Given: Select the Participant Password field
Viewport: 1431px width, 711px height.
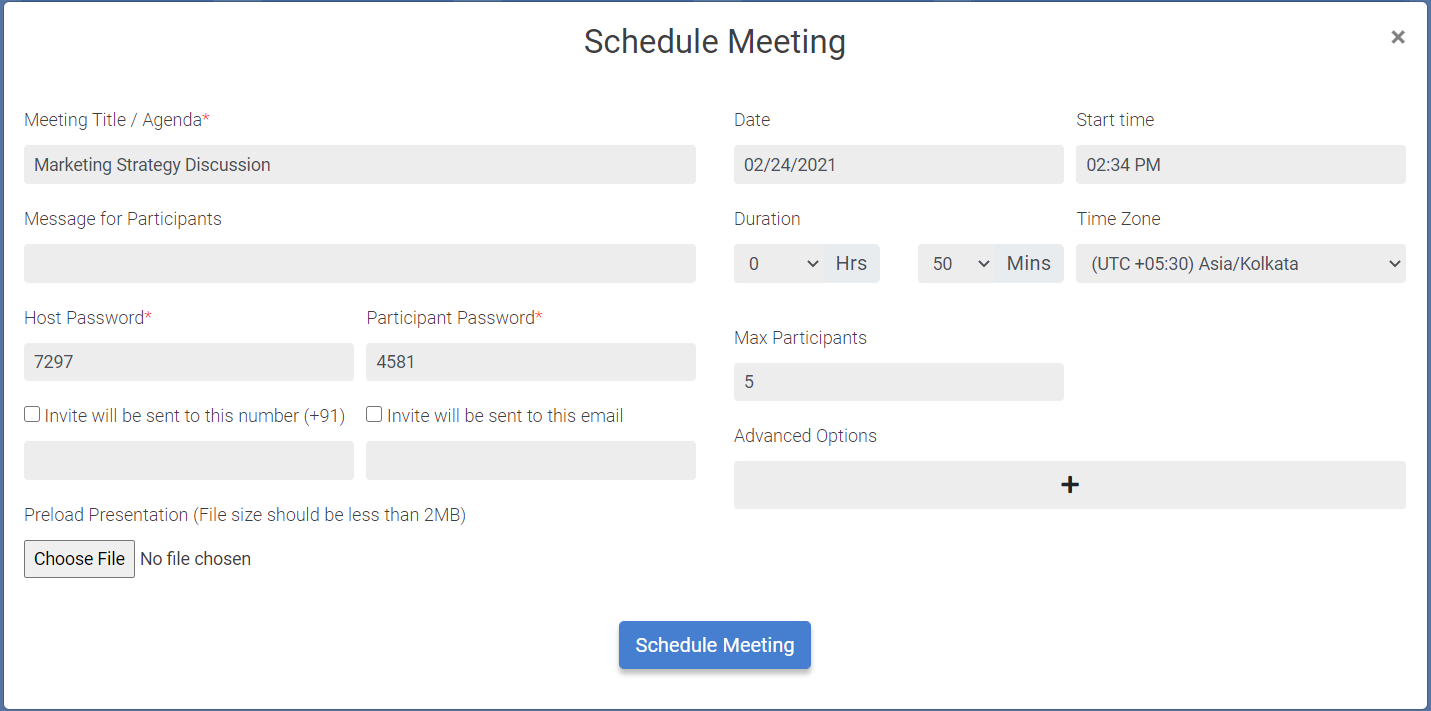Looking at the screenshot, I should pos(530,361).
